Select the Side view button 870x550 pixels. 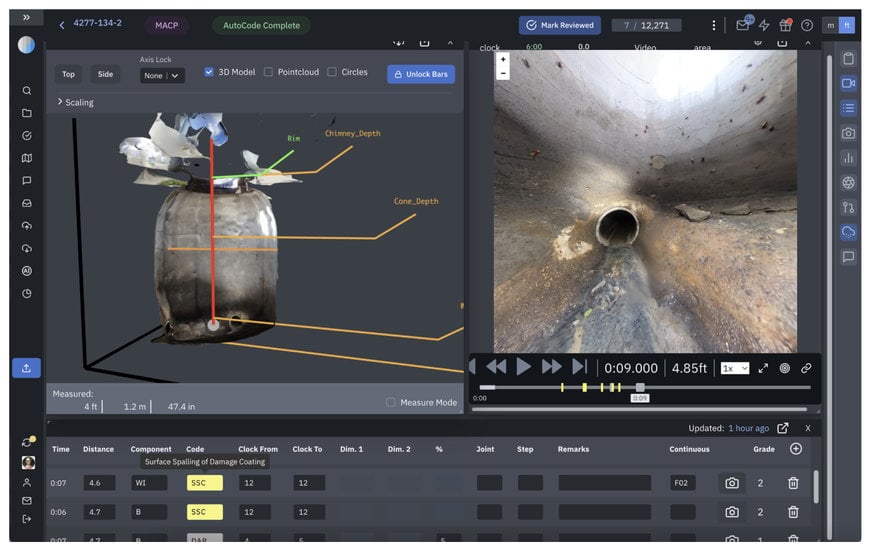pos(105,74)
